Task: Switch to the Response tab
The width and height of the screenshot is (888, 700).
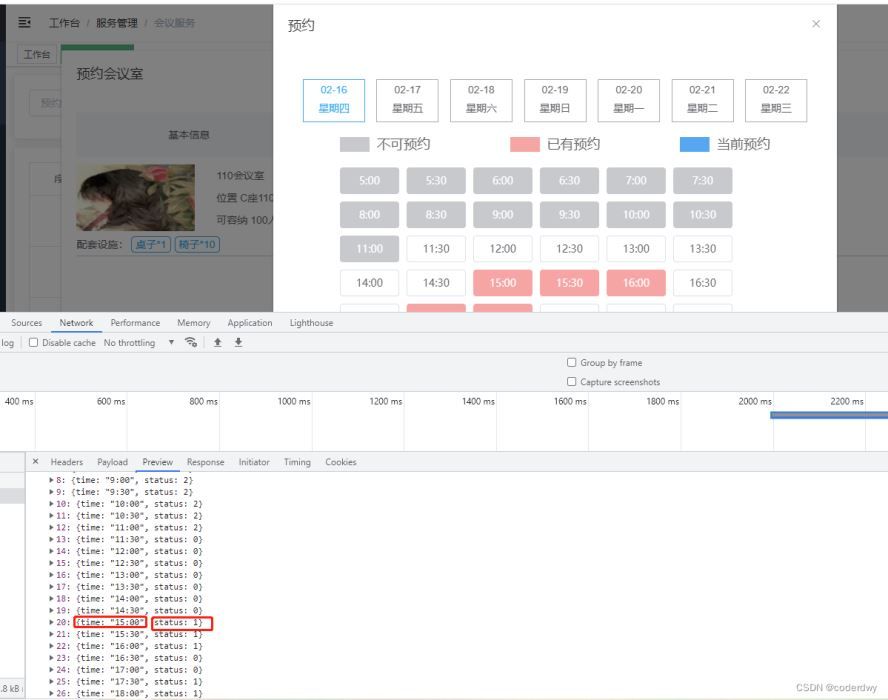Action: coord(205,462)
